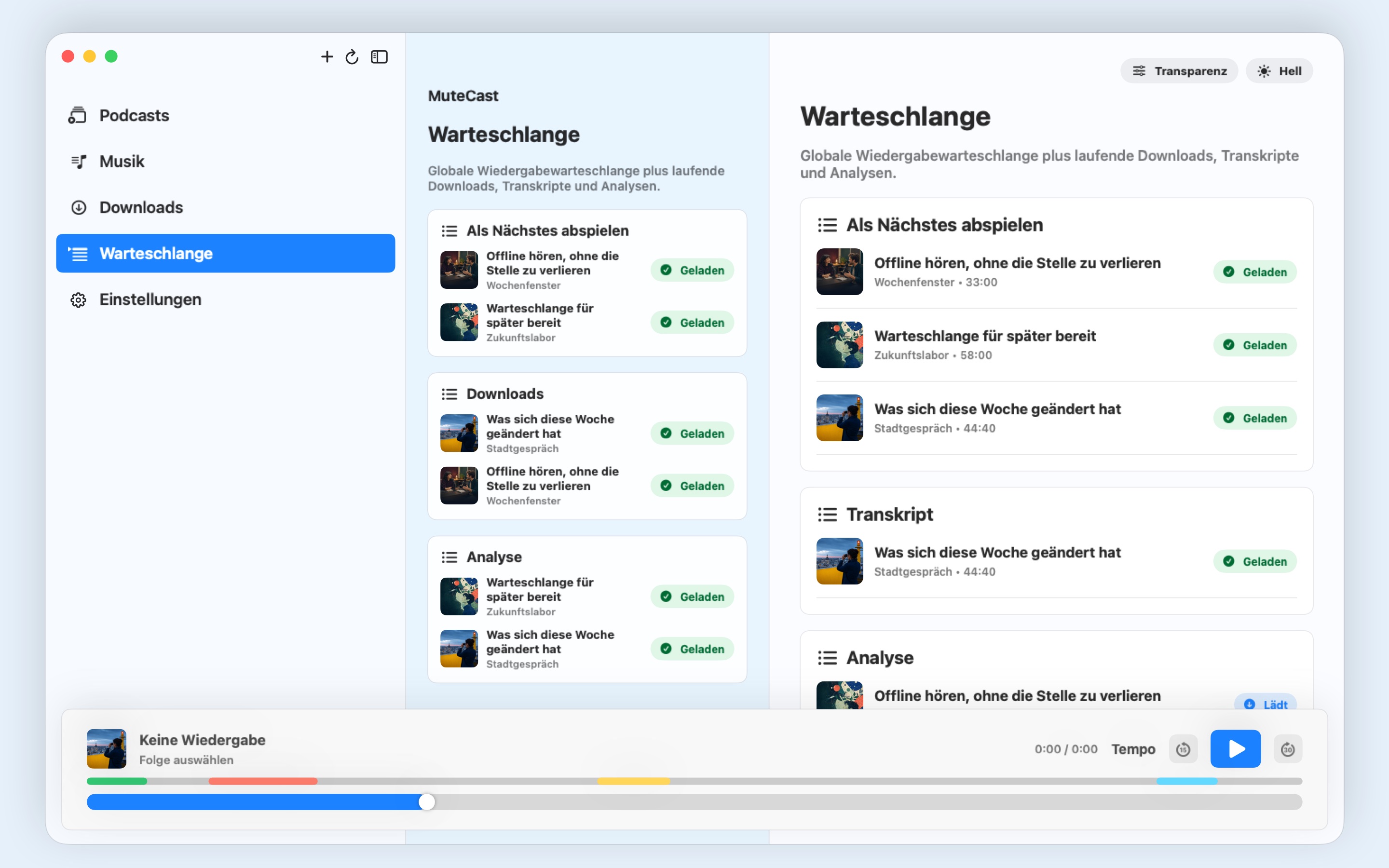Click the refresh icon in sidebar toolbar
Screen dimensions: 1389x868
pyautogui.click(x=352, y=56)
